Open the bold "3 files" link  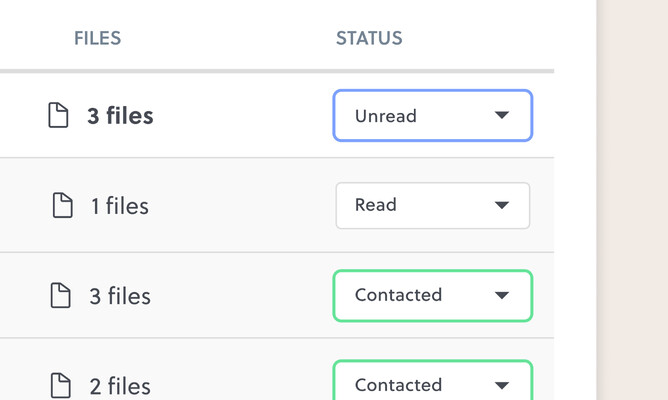point(120,116)
